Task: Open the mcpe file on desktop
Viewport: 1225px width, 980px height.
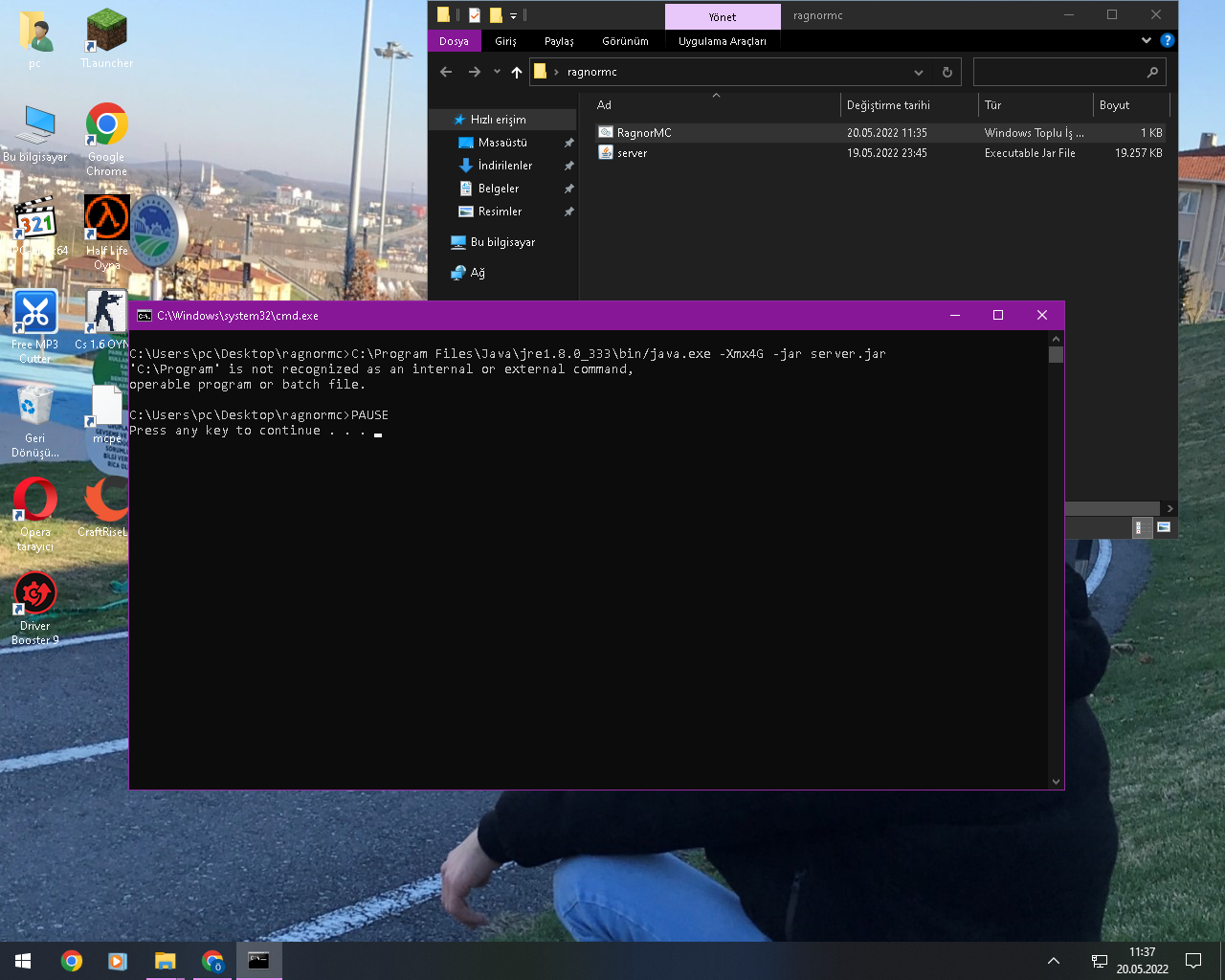Action: point(106,414)
